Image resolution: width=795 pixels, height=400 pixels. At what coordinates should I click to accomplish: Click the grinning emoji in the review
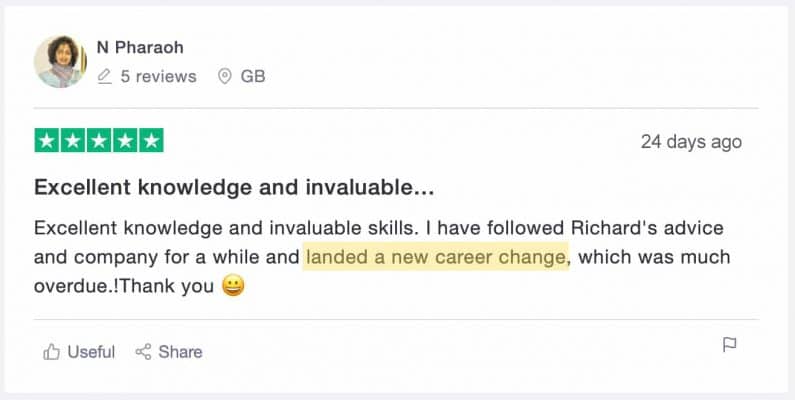[233, 287]
